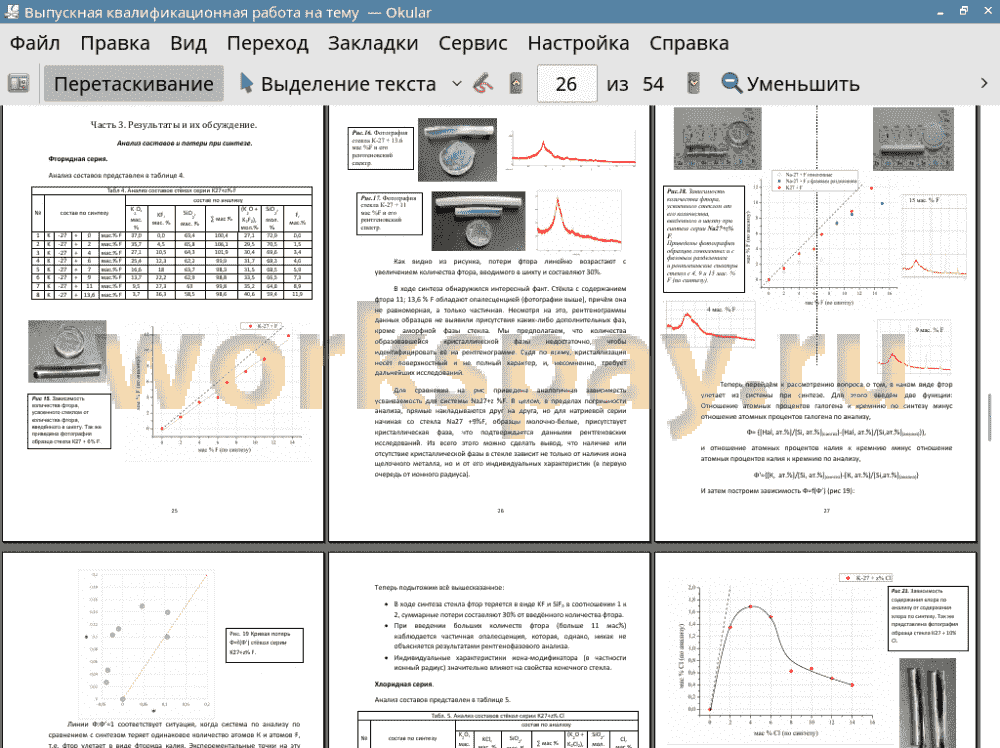Viewport: 1000px width, 748px height.
Task: Click the total pages 54 button
Action: (652, 84)
